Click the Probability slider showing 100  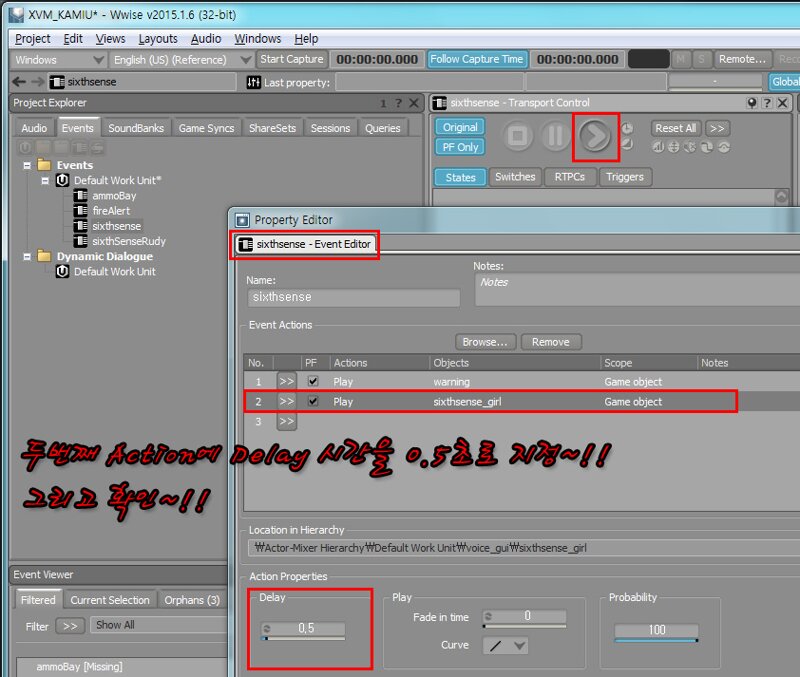657,632
